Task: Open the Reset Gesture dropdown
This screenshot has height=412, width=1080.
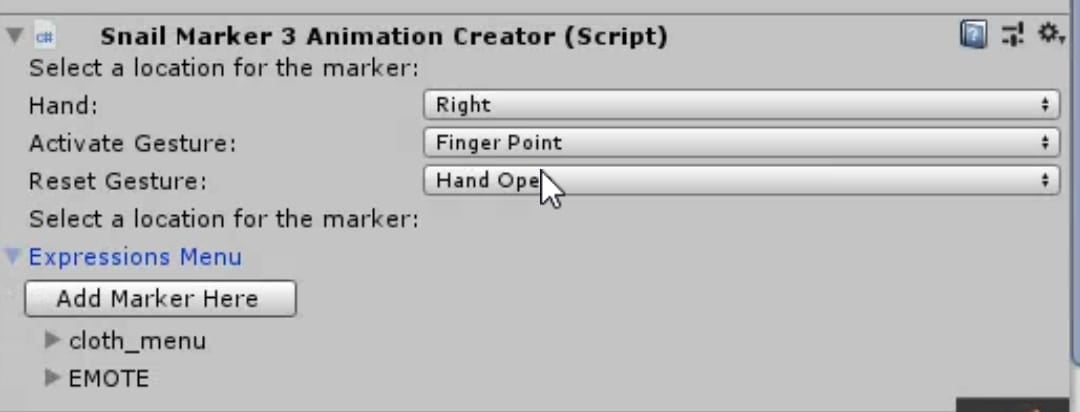Action: [x=741, y=181]
